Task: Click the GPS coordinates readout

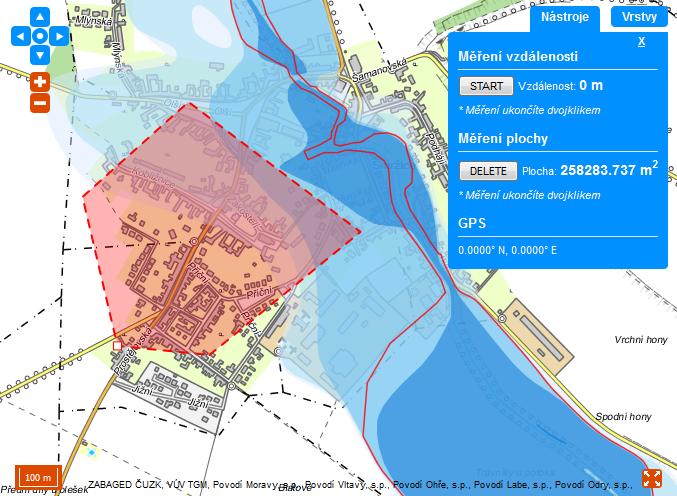Action: [508, 249]
